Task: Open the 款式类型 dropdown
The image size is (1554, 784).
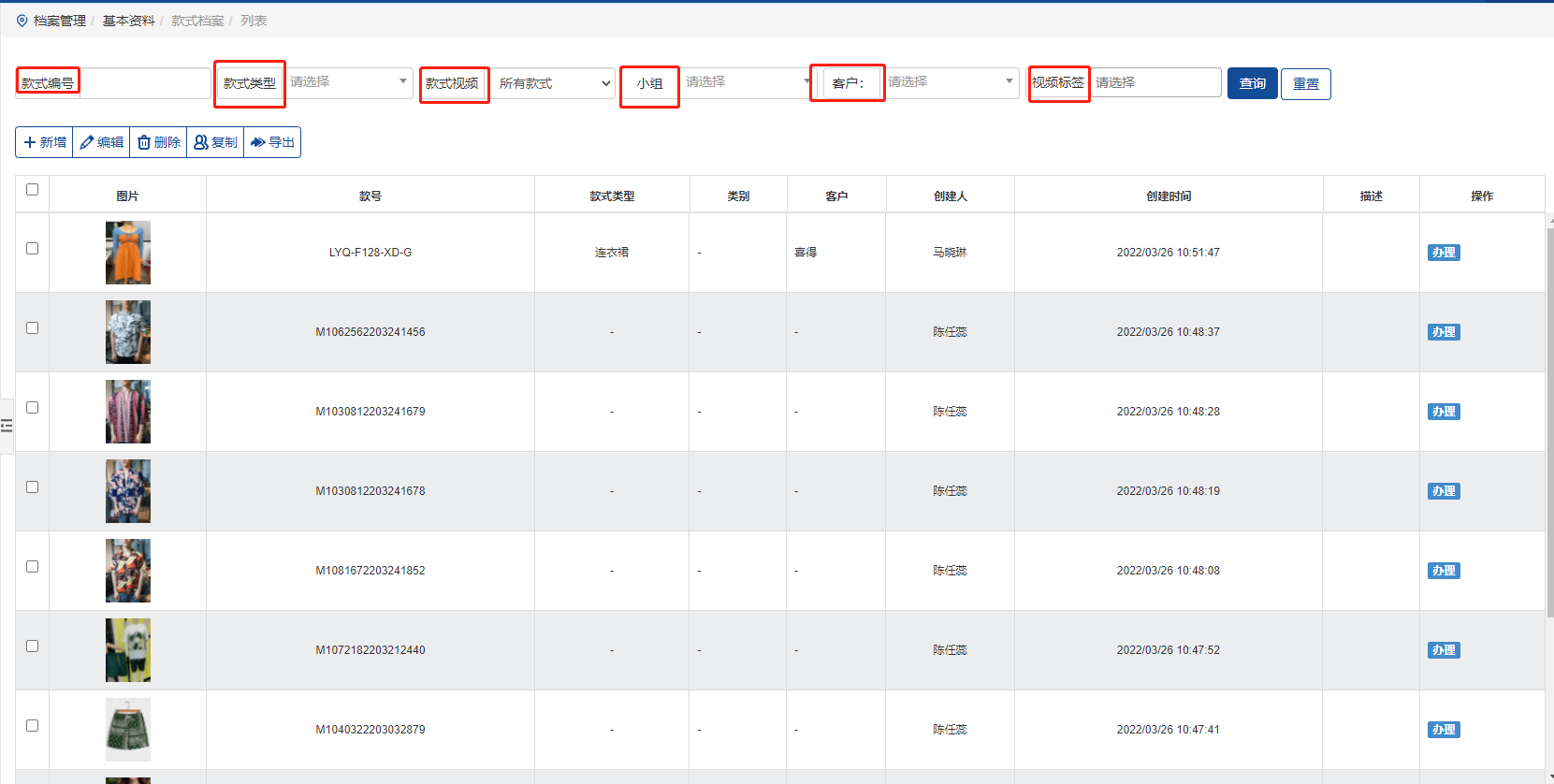Action: tap(348, 82)
